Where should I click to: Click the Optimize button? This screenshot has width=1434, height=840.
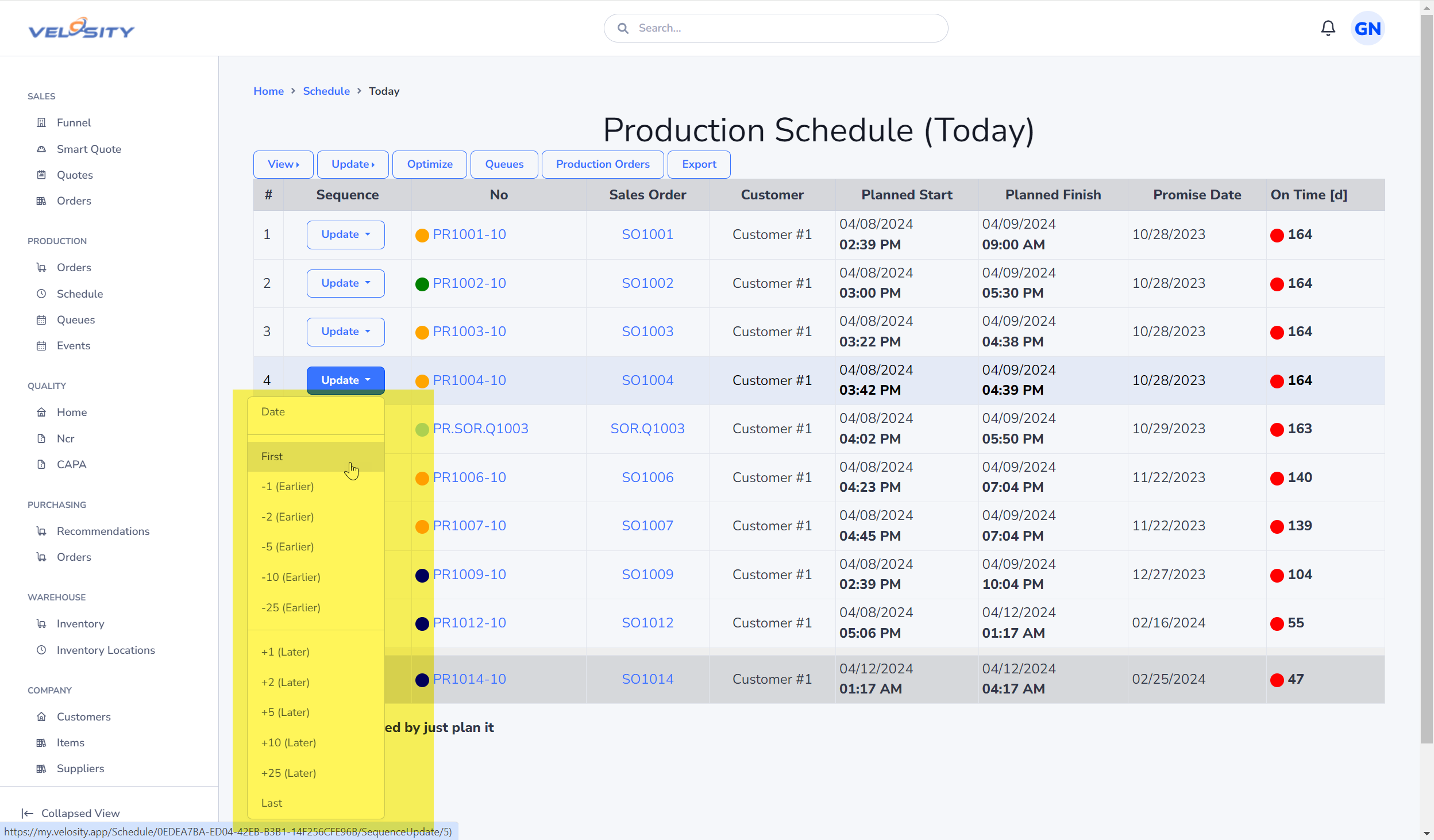(430, 164)
